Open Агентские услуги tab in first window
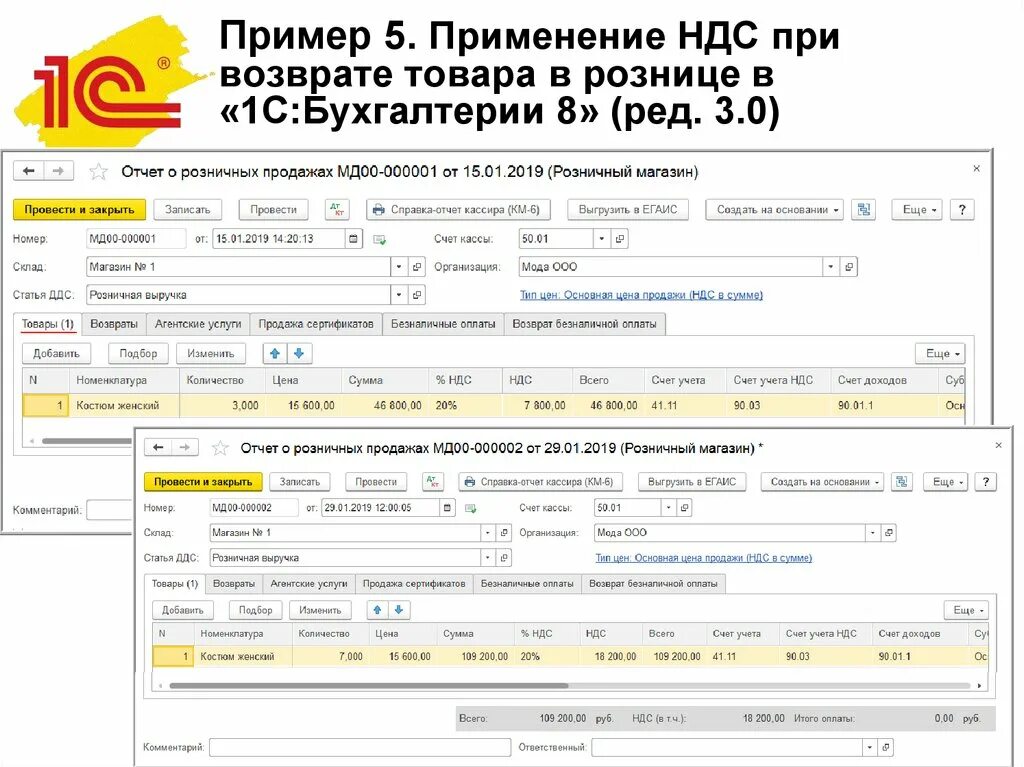1024x767 pixels. click(x=198, y=324)
